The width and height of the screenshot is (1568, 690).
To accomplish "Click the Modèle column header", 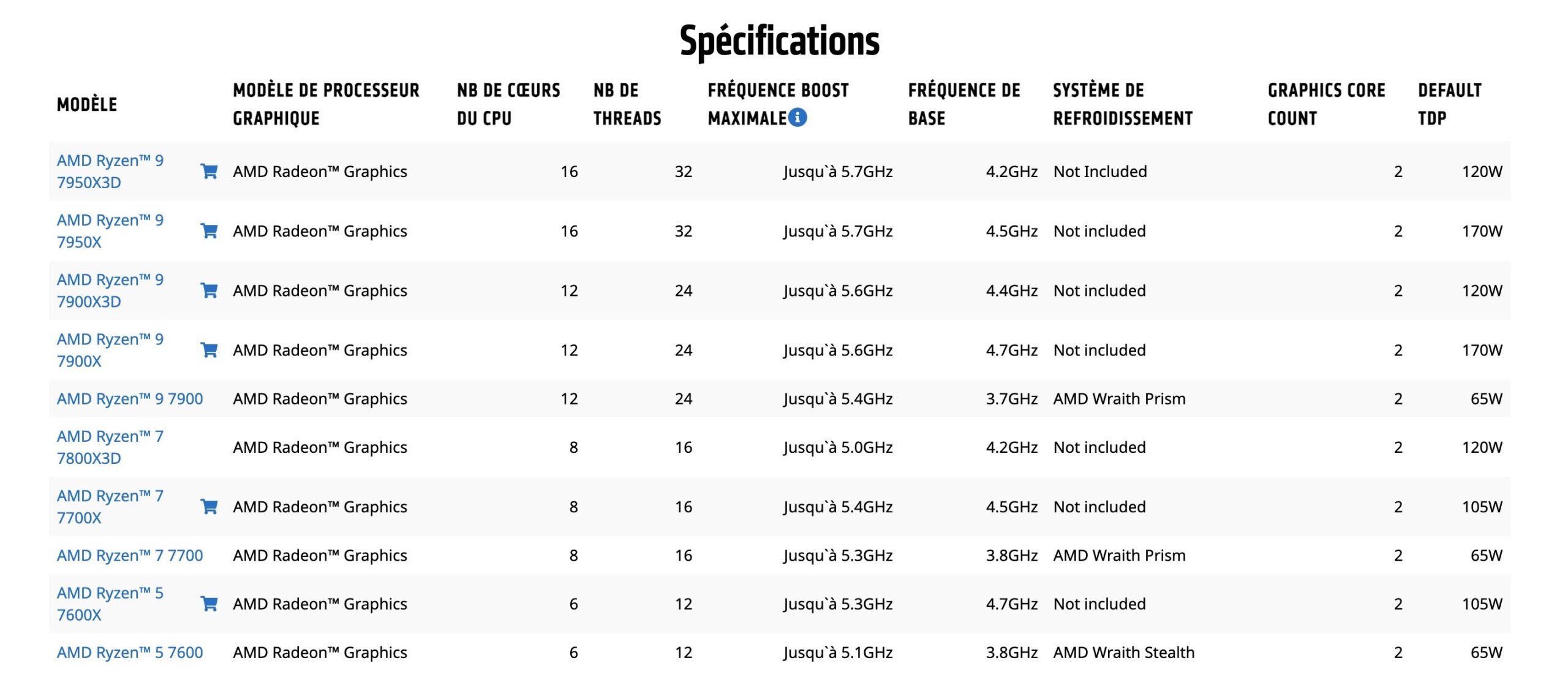I will coord(87,104).
